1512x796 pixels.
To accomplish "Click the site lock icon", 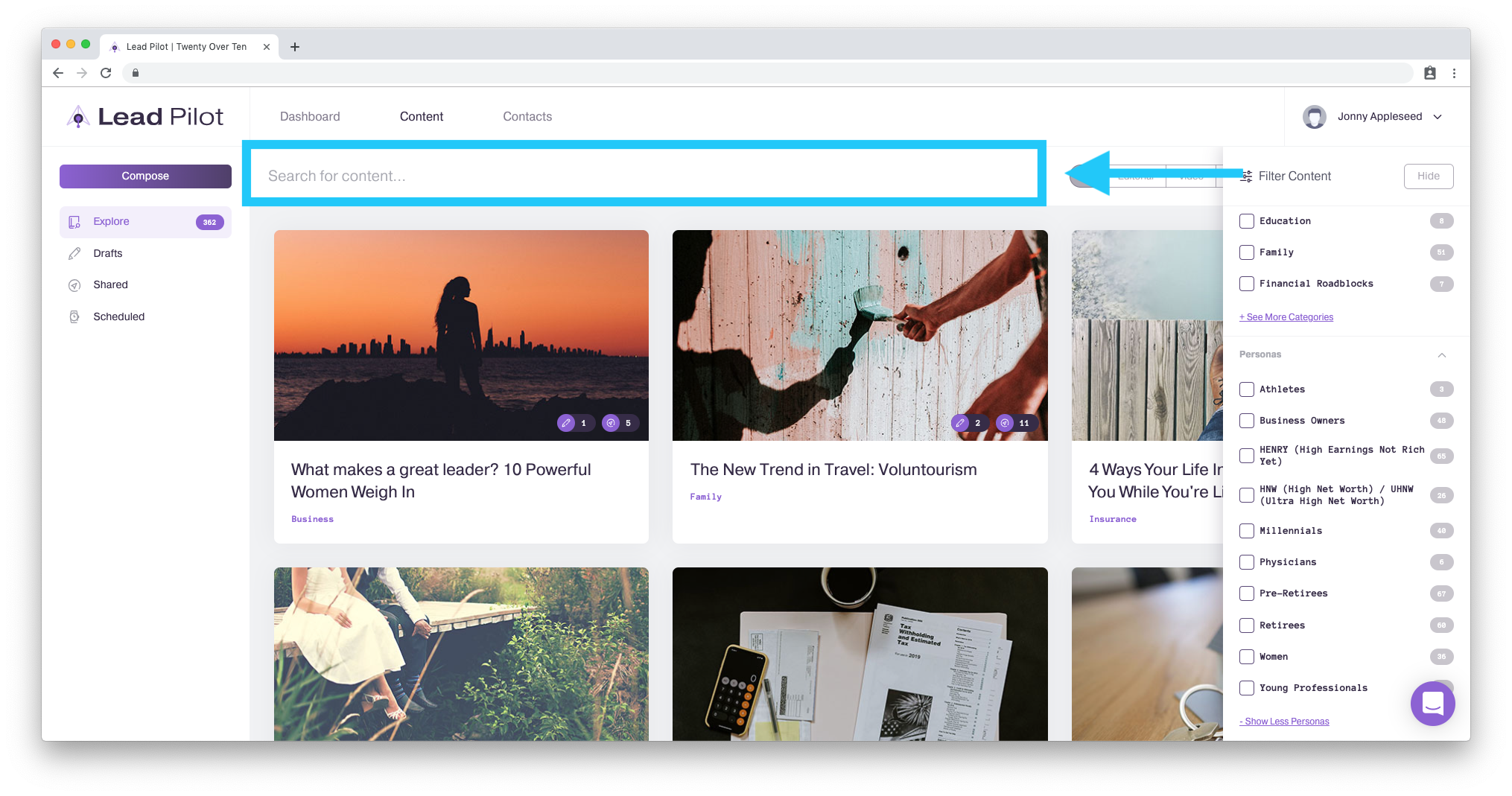I will [136, 73].
